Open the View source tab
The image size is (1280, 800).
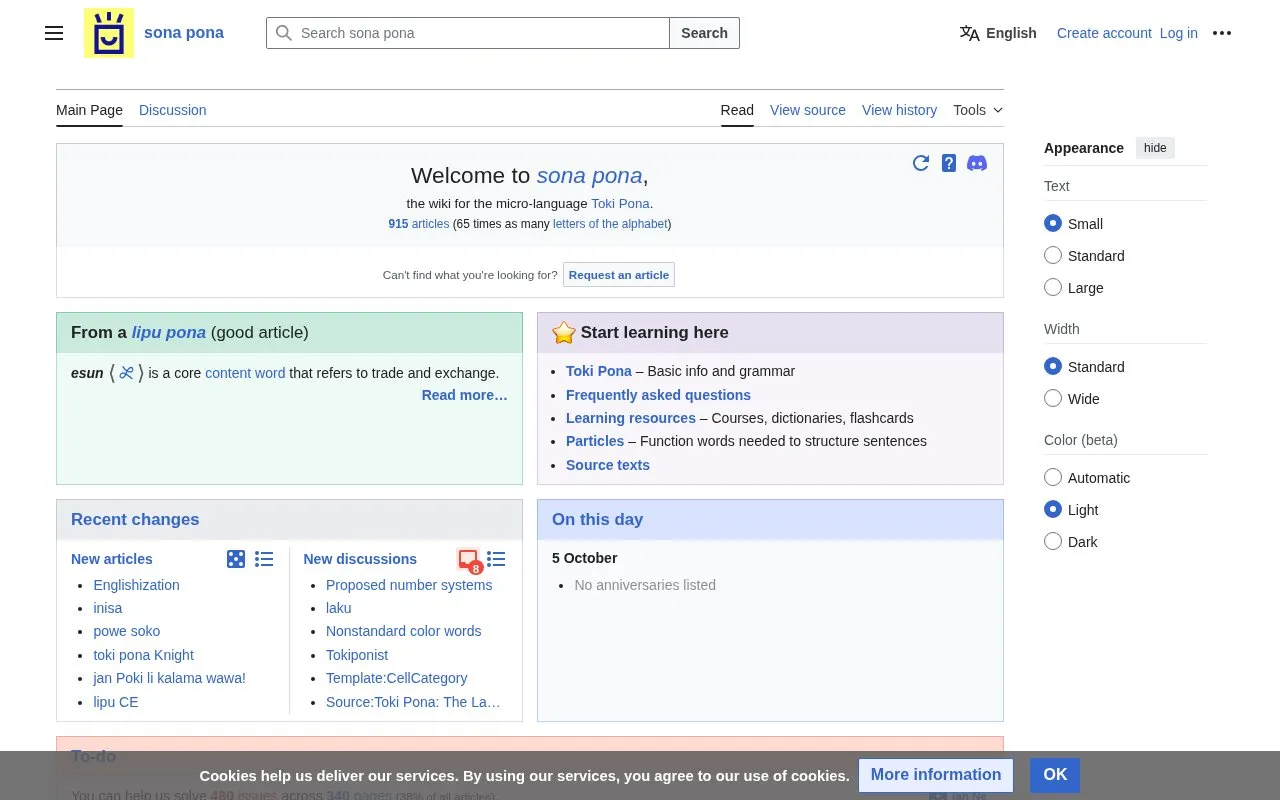(x=808, y=110)
